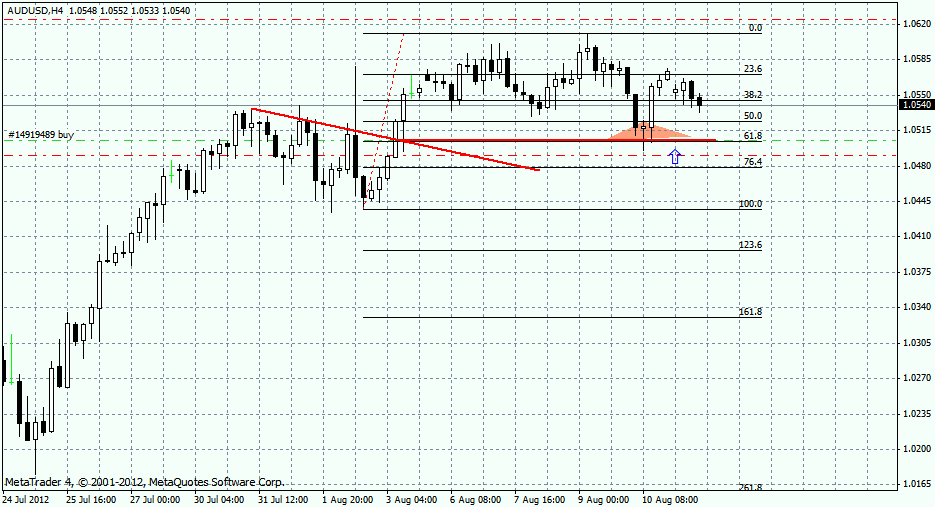The height and width of the screenshot is (507, 935).
Task: Select the descending red trendline
Action: (x=395, y=140)
